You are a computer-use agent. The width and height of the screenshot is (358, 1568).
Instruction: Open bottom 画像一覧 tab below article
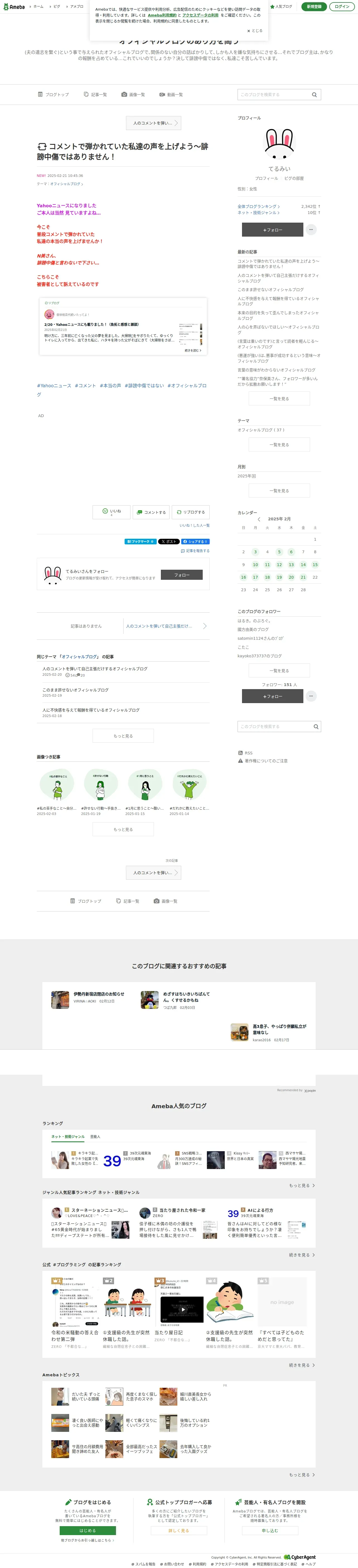click(165, 901)
